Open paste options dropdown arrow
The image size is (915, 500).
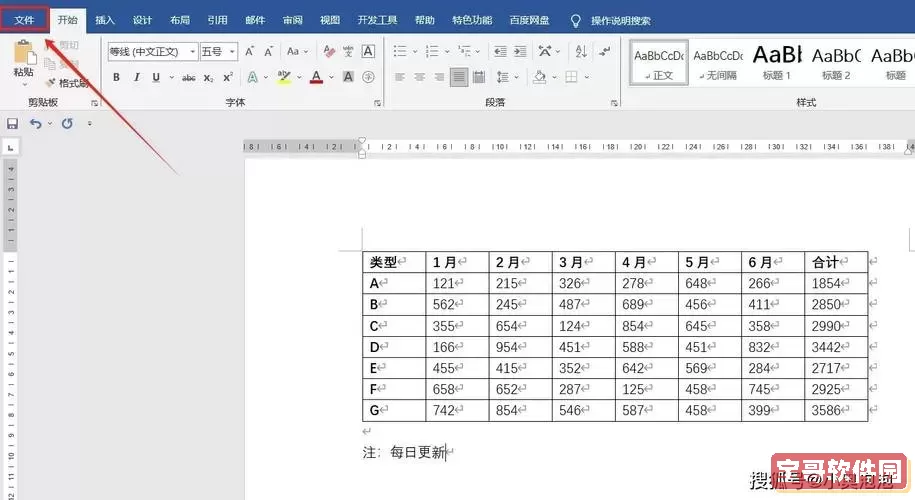pyautogui.click(x=24, y=85)
